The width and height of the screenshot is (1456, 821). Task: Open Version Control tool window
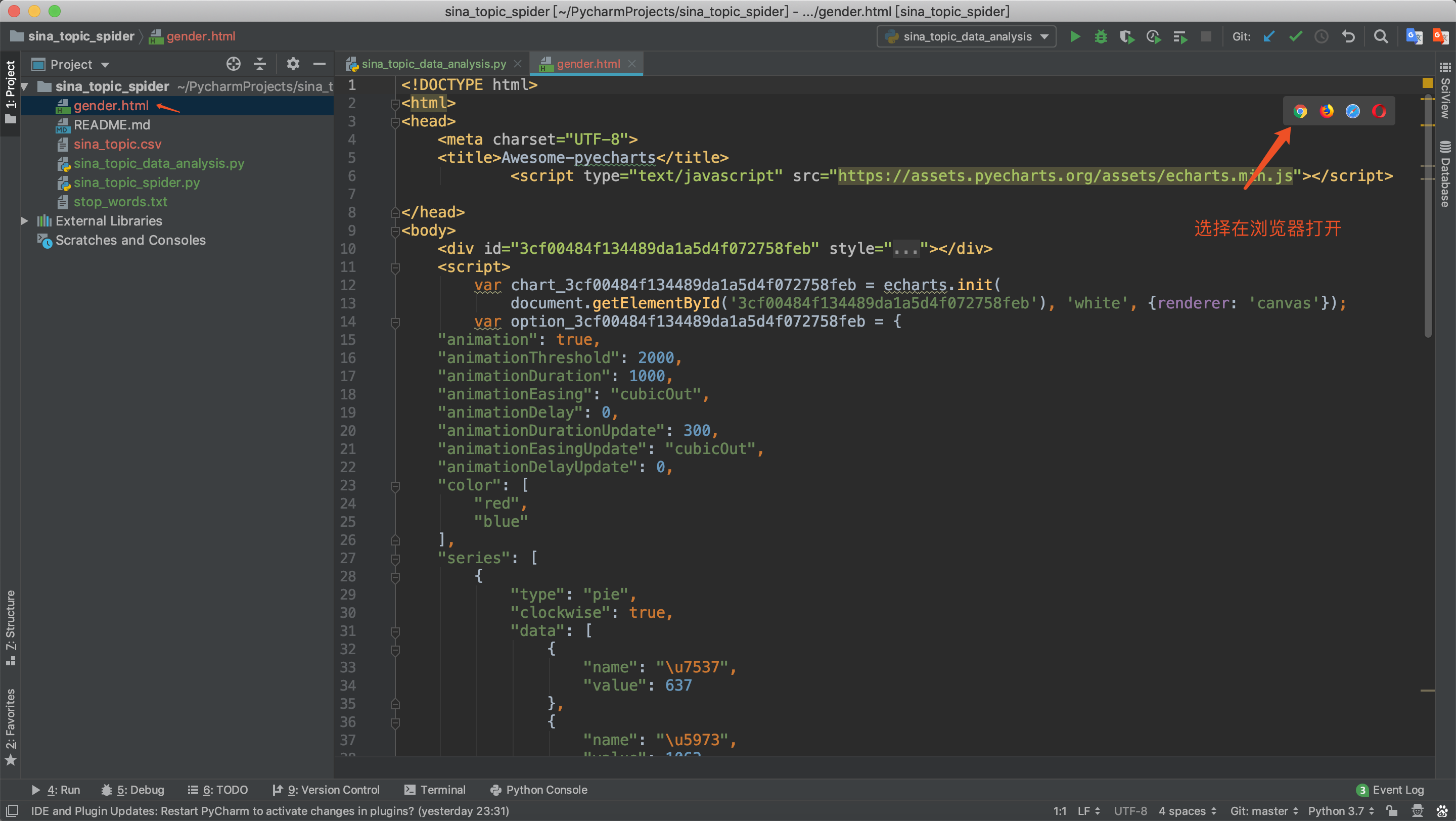click(x=326, y=790)
